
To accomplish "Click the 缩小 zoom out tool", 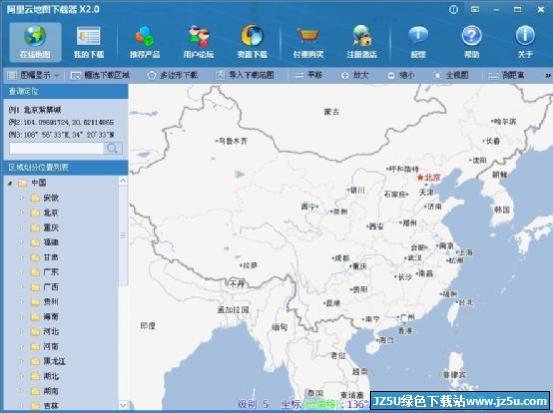I will point(400,75).
